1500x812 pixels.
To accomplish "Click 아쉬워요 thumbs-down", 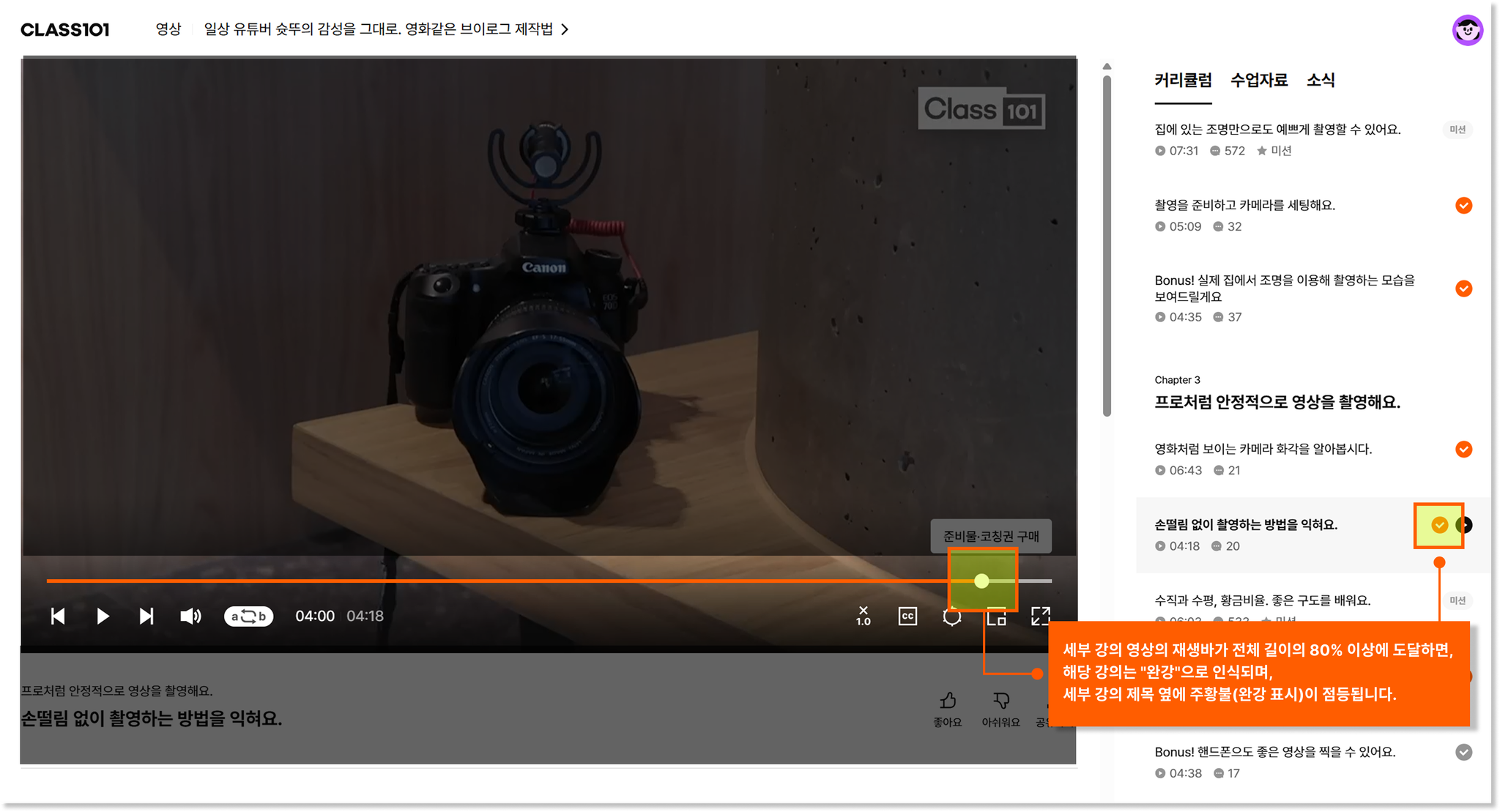I will [1000, 709].
